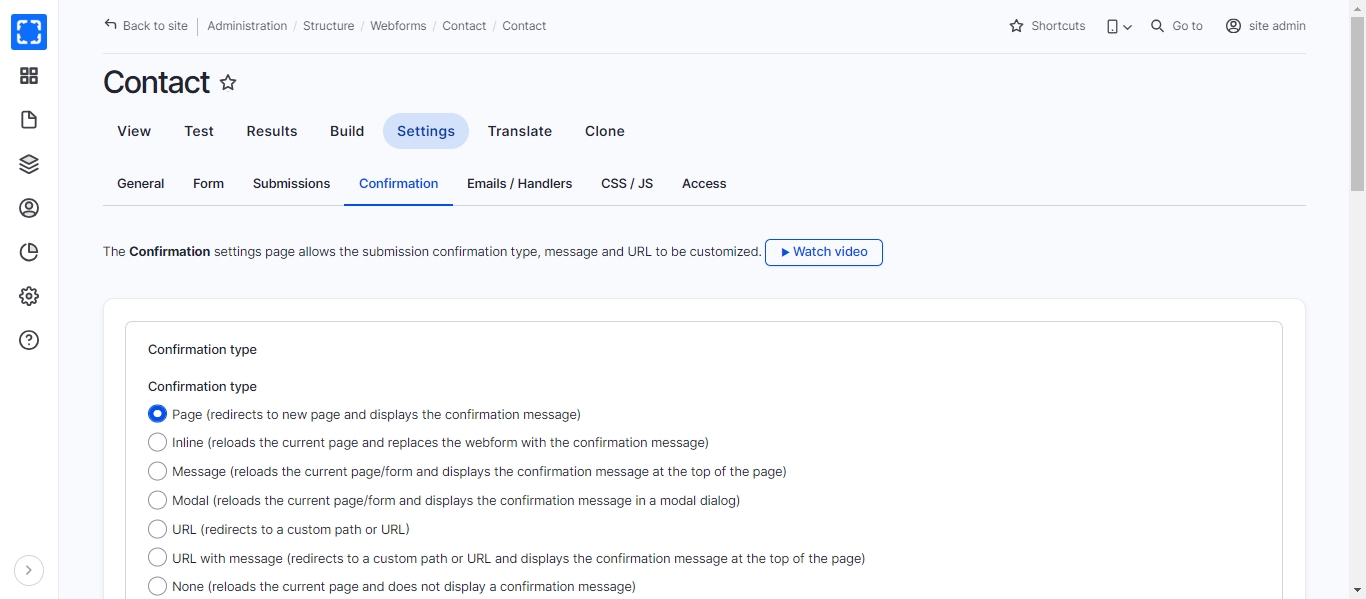Image resolution: width=1366 pixels, height=599 pixels.
Task: Switch to the Emails / Handlers tab
Action: click(519, 184)
